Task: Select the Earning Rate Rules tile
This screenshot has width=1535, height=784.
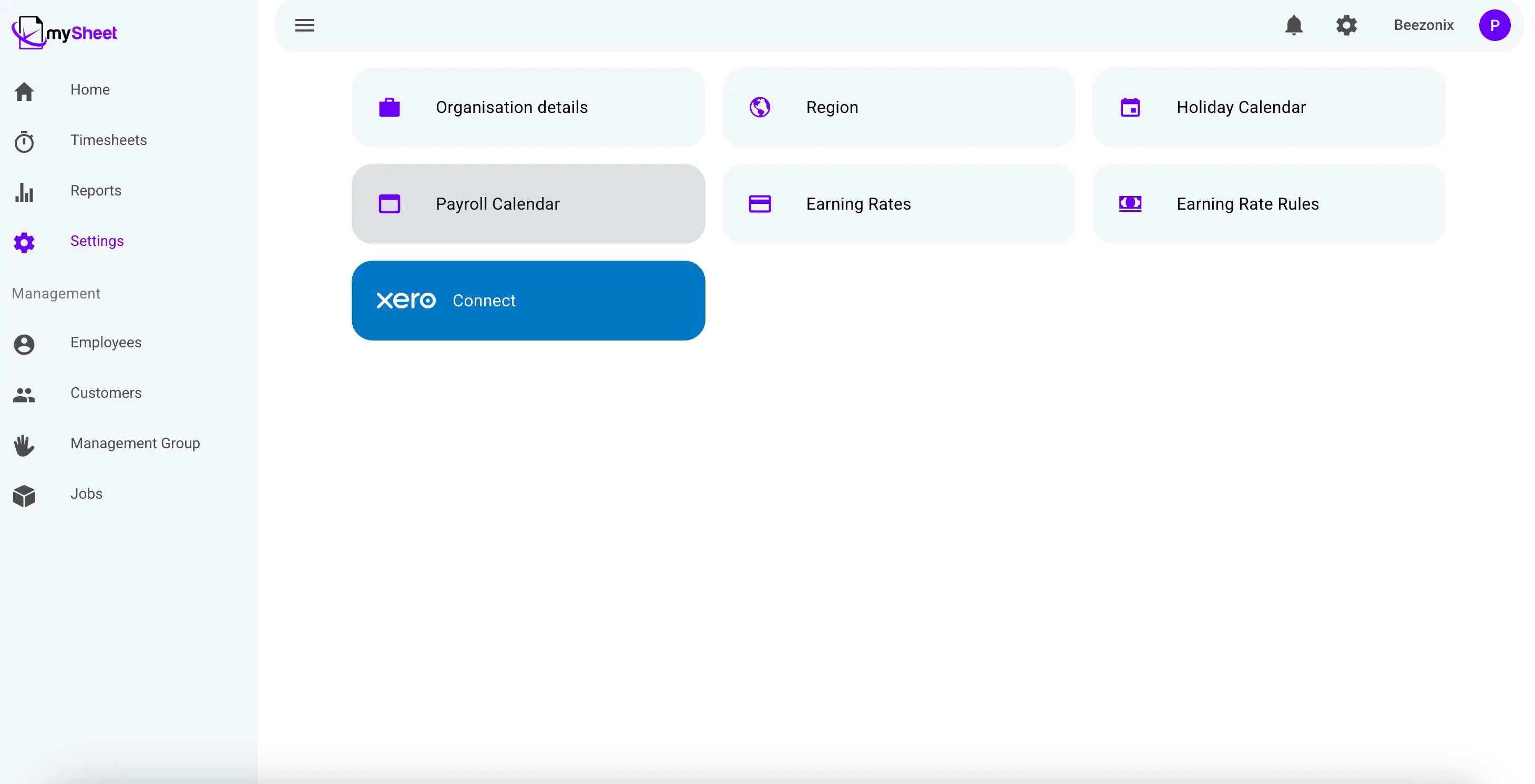Action: (x=1269, y=204)
